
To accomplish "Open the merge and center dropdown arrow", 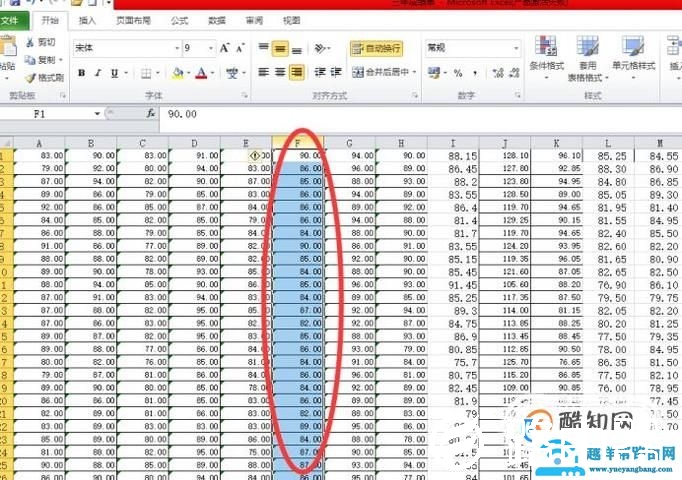I will click(414, 72).
